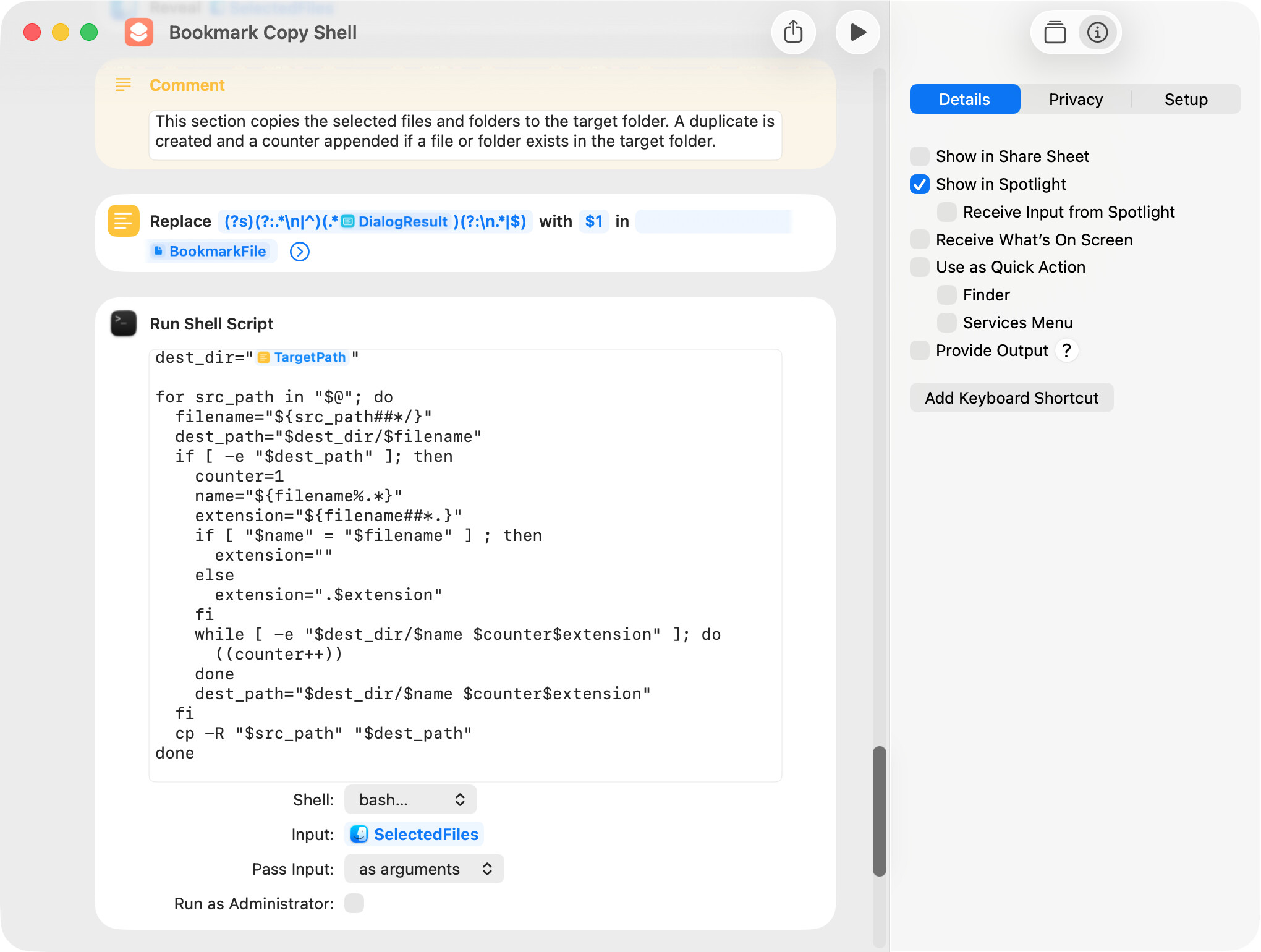This screenshot has height=952, width=1261.
Task: Switch to the Setup tab
Action: [1186, 100]
